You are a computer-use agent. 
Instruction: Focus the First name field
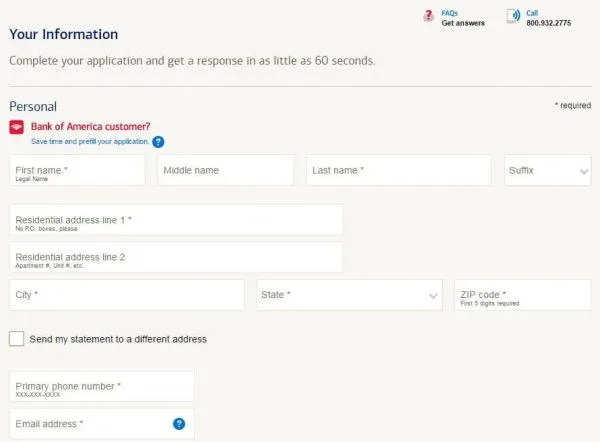pos(78,171)
